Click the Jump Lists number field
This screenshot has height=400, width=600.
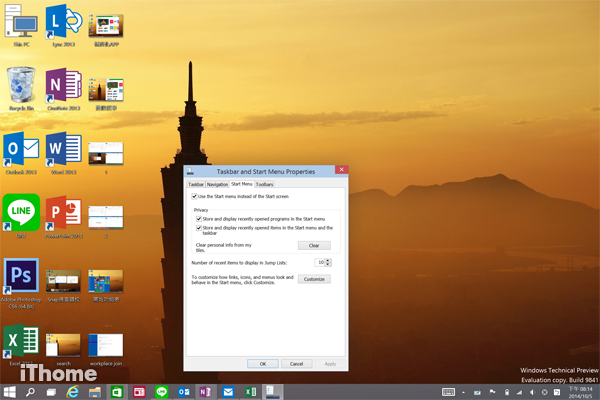point(320,262)
